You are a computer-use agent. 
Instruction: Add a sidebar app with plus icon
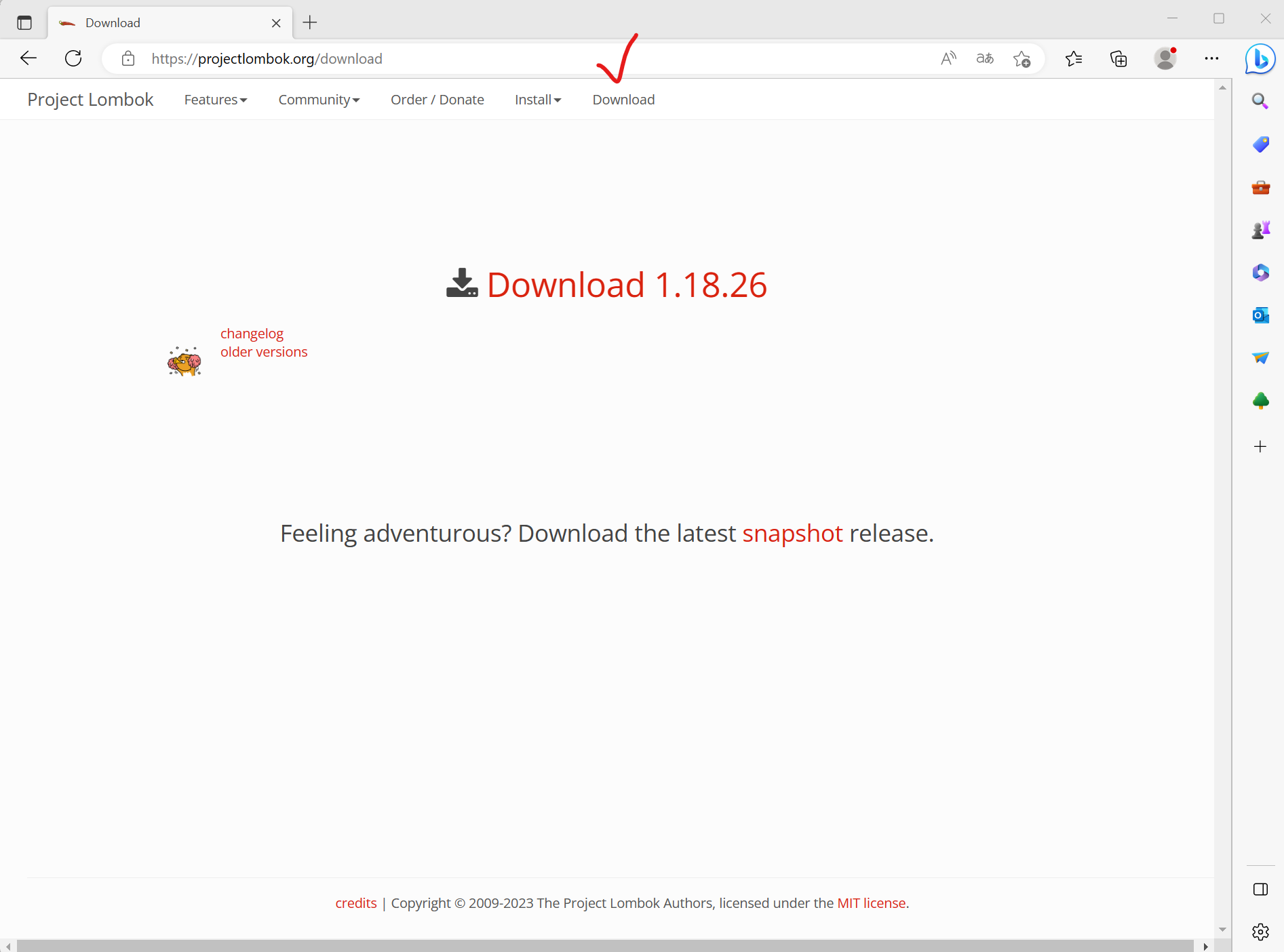1260,446
